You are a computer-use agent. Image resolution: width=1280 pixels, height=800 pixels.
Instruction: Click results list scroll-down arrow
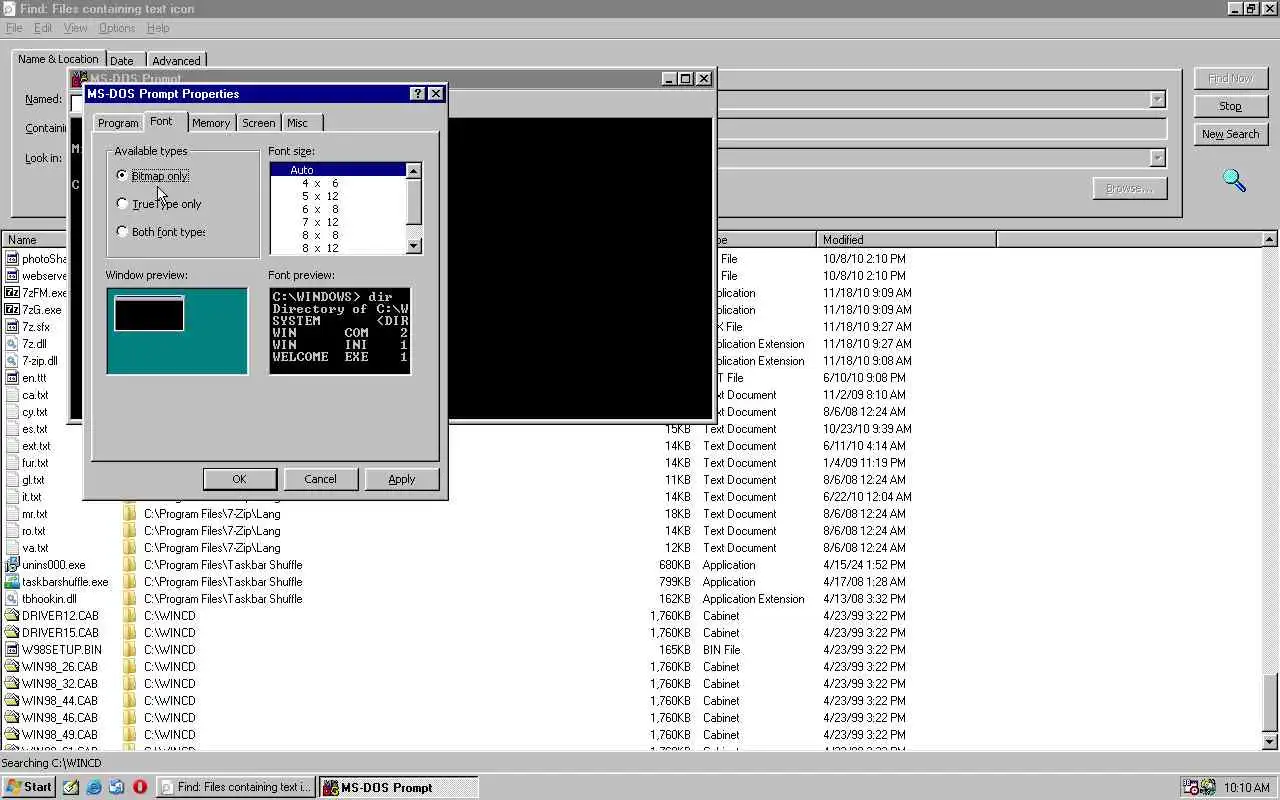tap(1270, 742)
